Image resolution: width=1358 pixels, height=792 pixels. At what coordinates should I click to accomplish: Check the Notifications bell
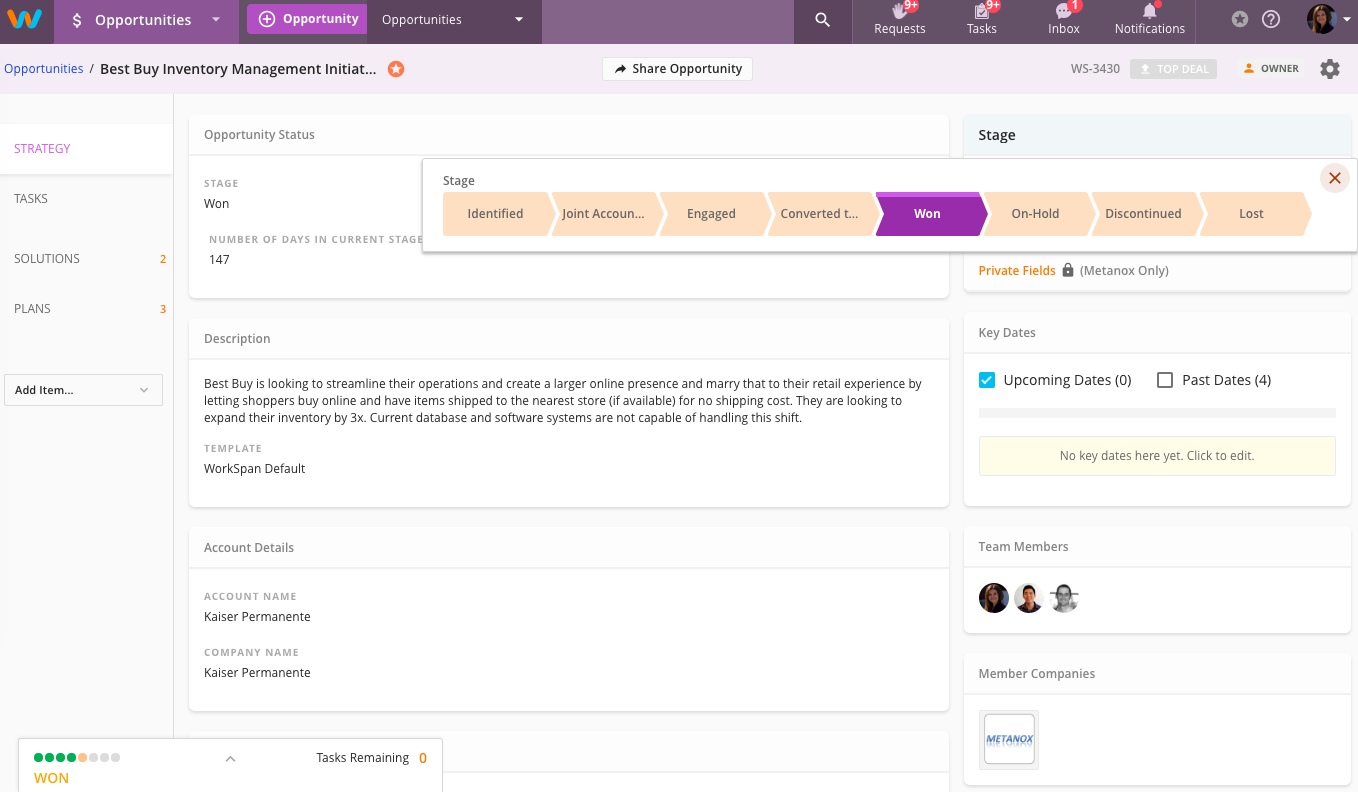pyautogui.click(x=1148, y=21)
